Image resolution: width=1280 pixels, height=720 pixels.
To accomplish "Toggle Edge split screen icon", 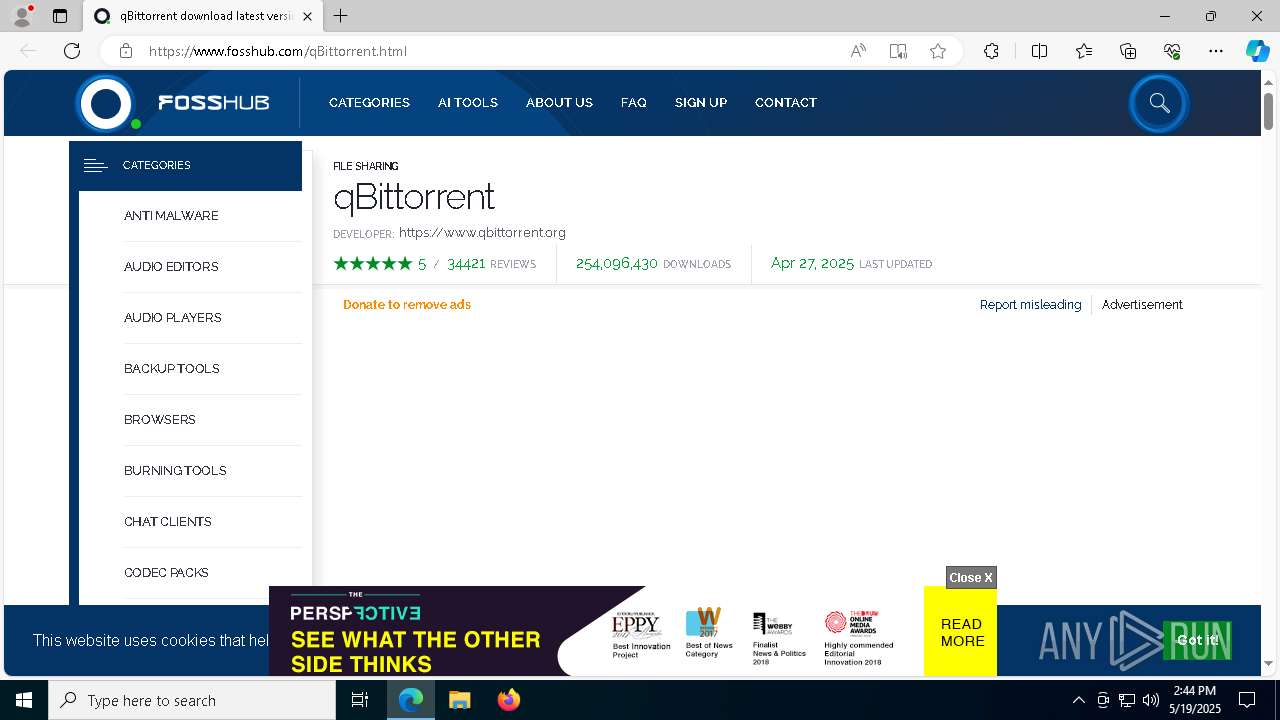I will coord(1039,51).
